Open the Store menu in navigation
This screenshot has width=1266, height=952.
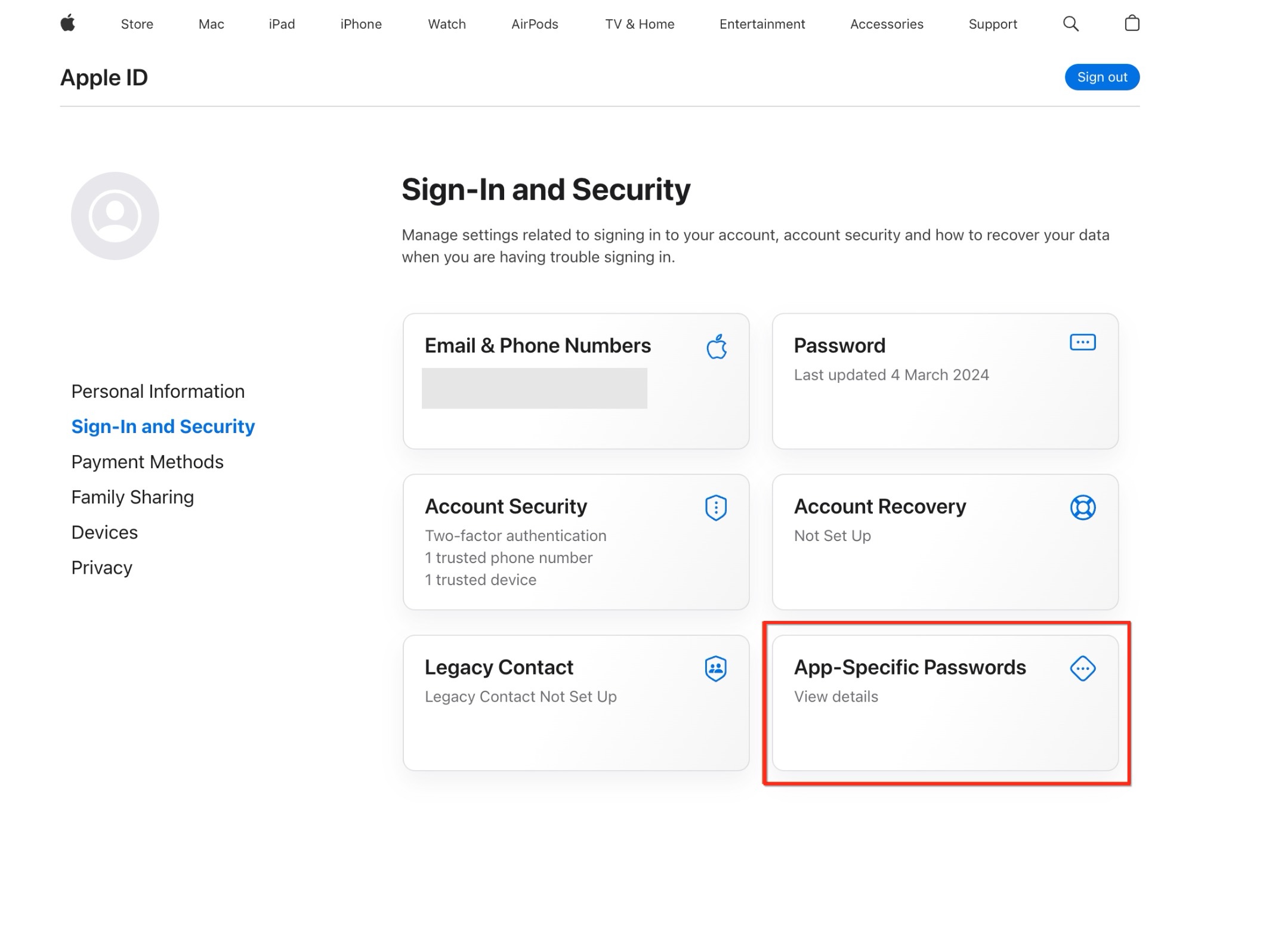[x=137, y=24]
